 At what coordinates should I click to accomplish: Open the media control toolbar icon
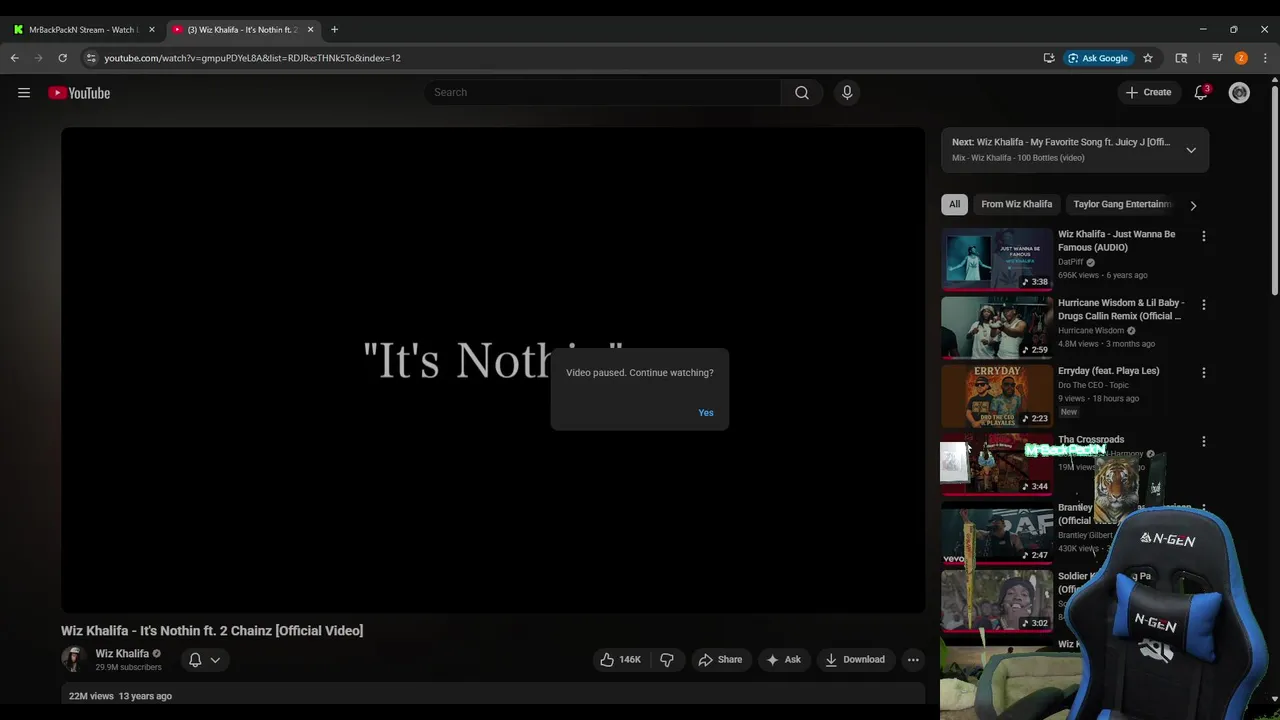(1217, 58)
